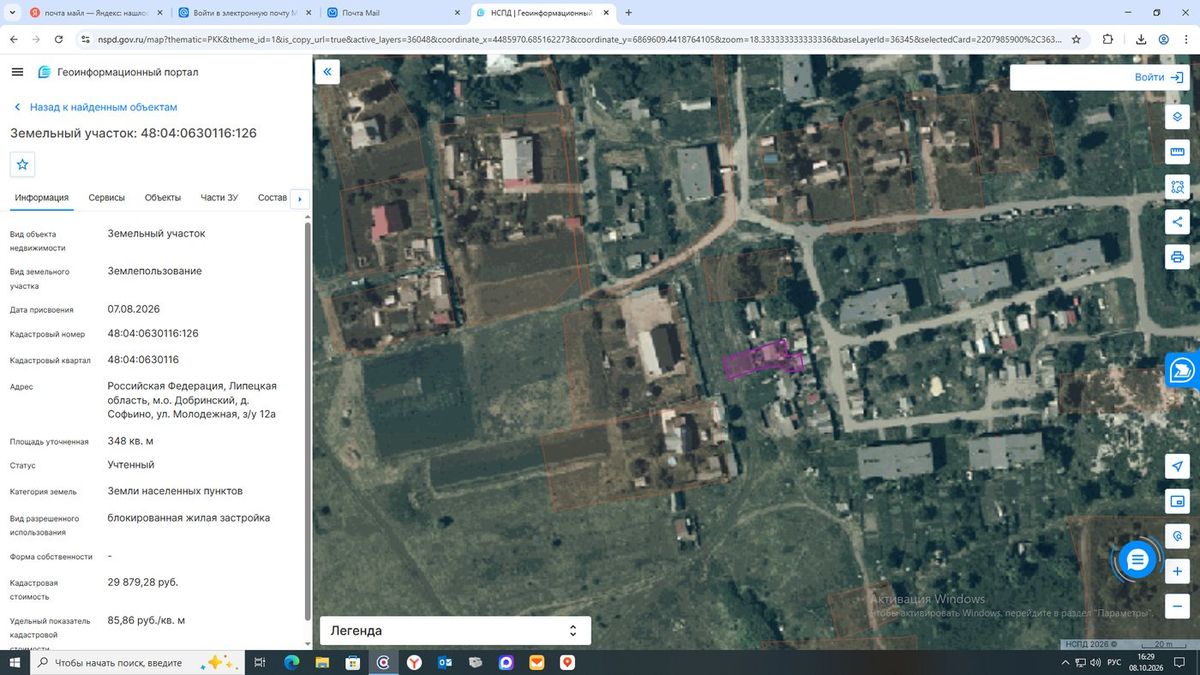This screenshot has width=1200, height=675.
Task: Reload the browser page
Action: click(x=58, y=39)
